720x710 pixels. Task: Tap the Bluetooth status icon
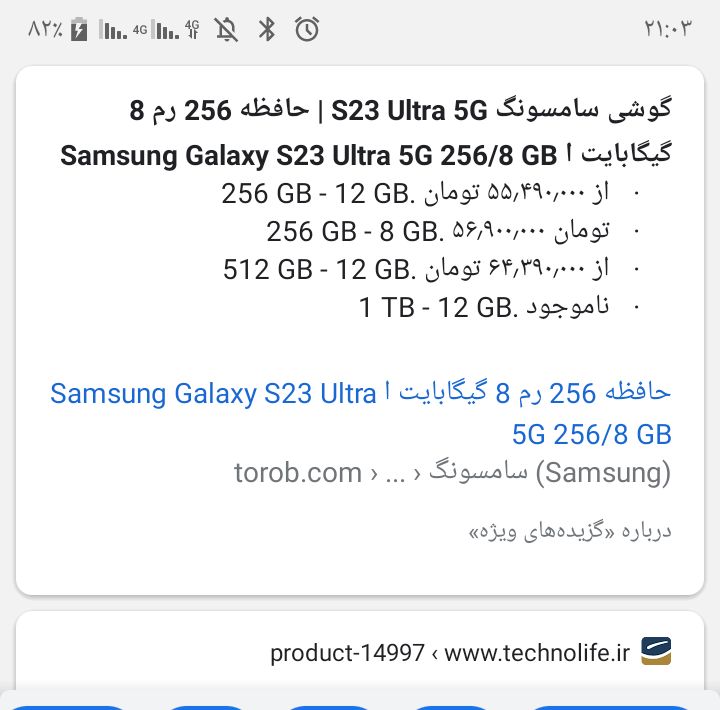point(267,30)
